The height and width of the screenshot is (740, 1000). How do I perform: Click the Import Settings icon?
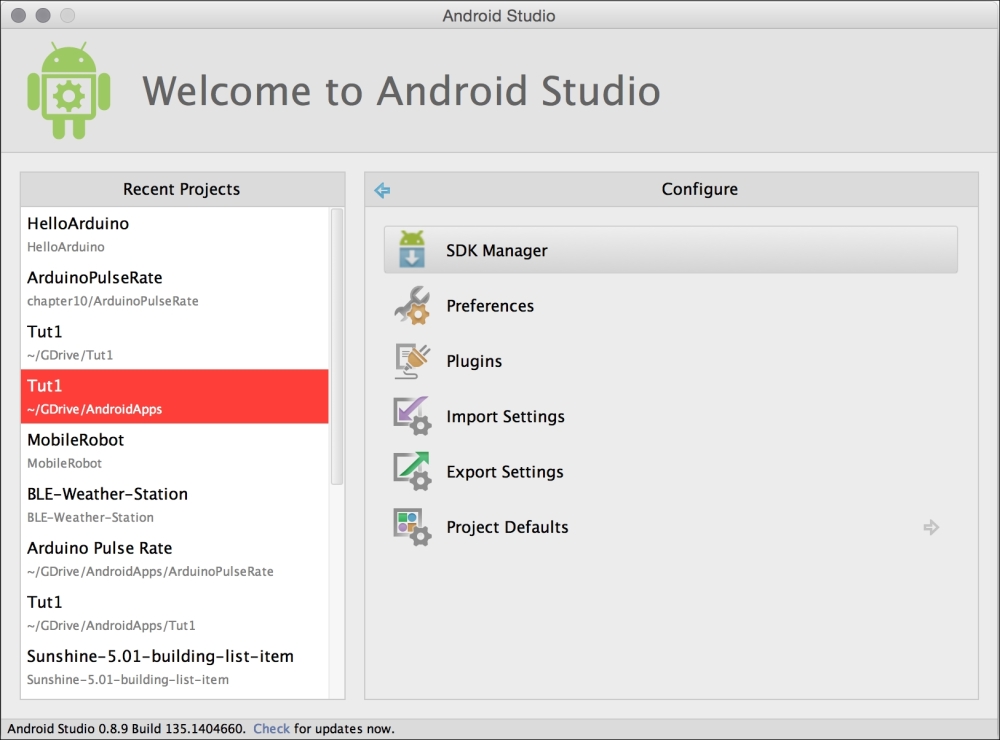coord(412,416)
